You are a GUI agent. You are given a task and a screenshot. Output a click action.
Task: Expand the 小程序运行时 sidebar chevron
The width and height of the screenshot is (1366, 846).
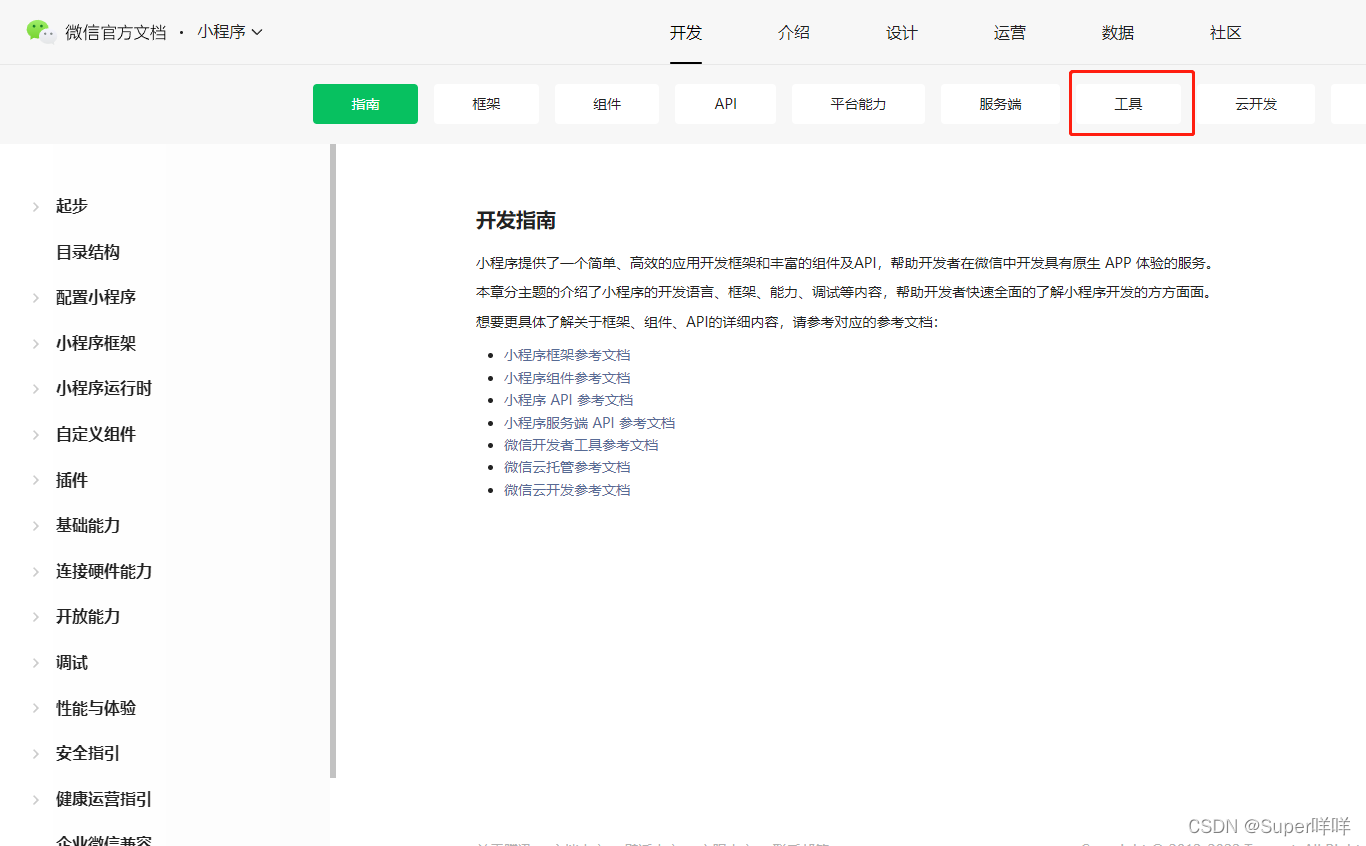pos(36,389)
